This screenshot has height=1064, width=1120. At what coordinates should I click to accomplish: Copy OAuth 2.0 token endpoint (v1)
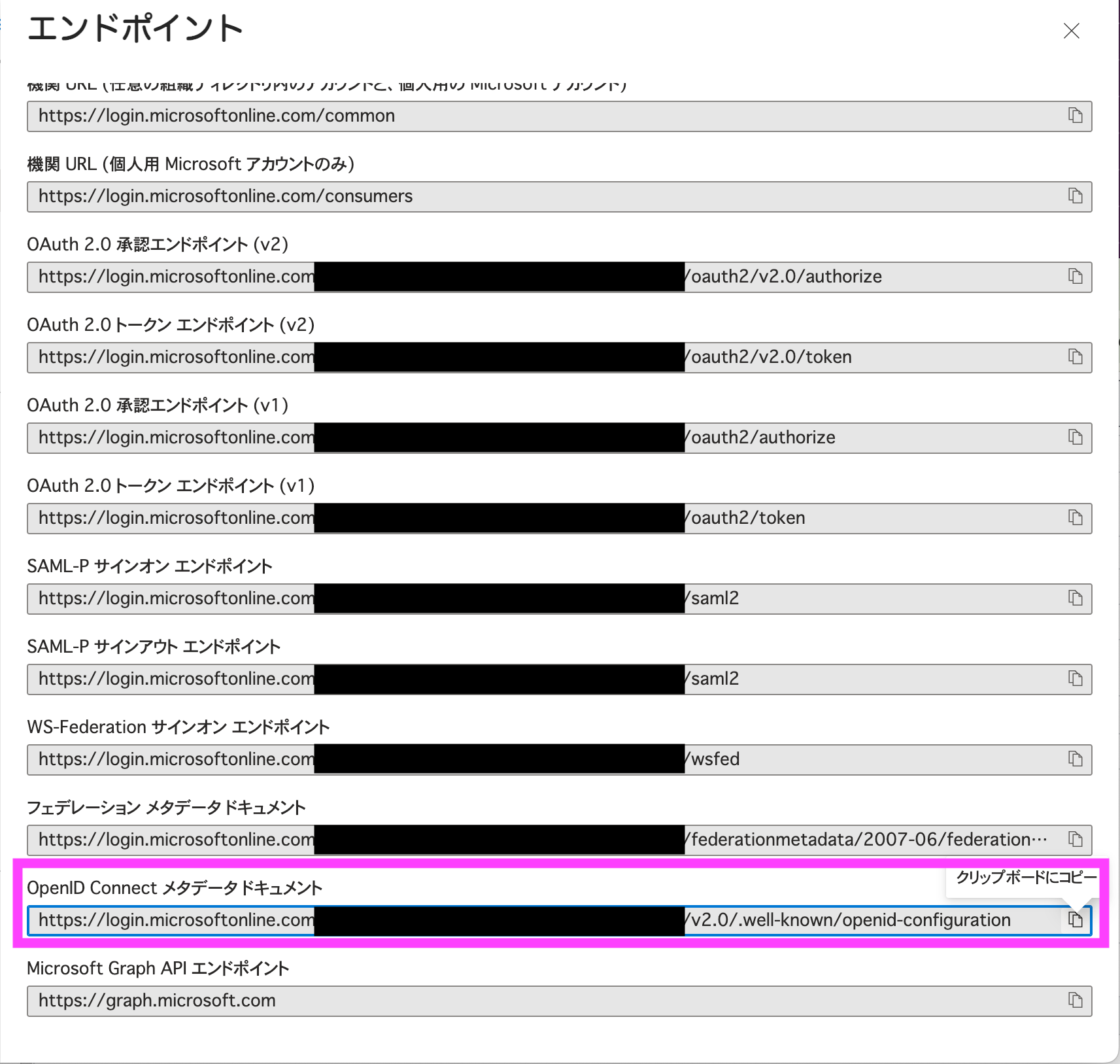coord(1076,518)
